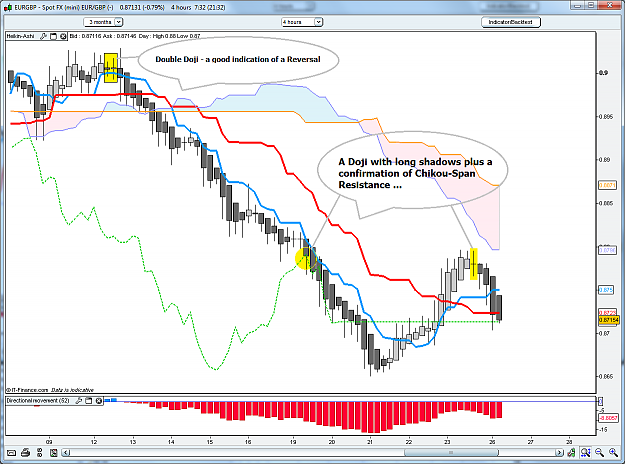The height and width of the screenshot is (464, 625).
Task: Click the Heikin-Ashi panel label
Action: click(20, 36)
